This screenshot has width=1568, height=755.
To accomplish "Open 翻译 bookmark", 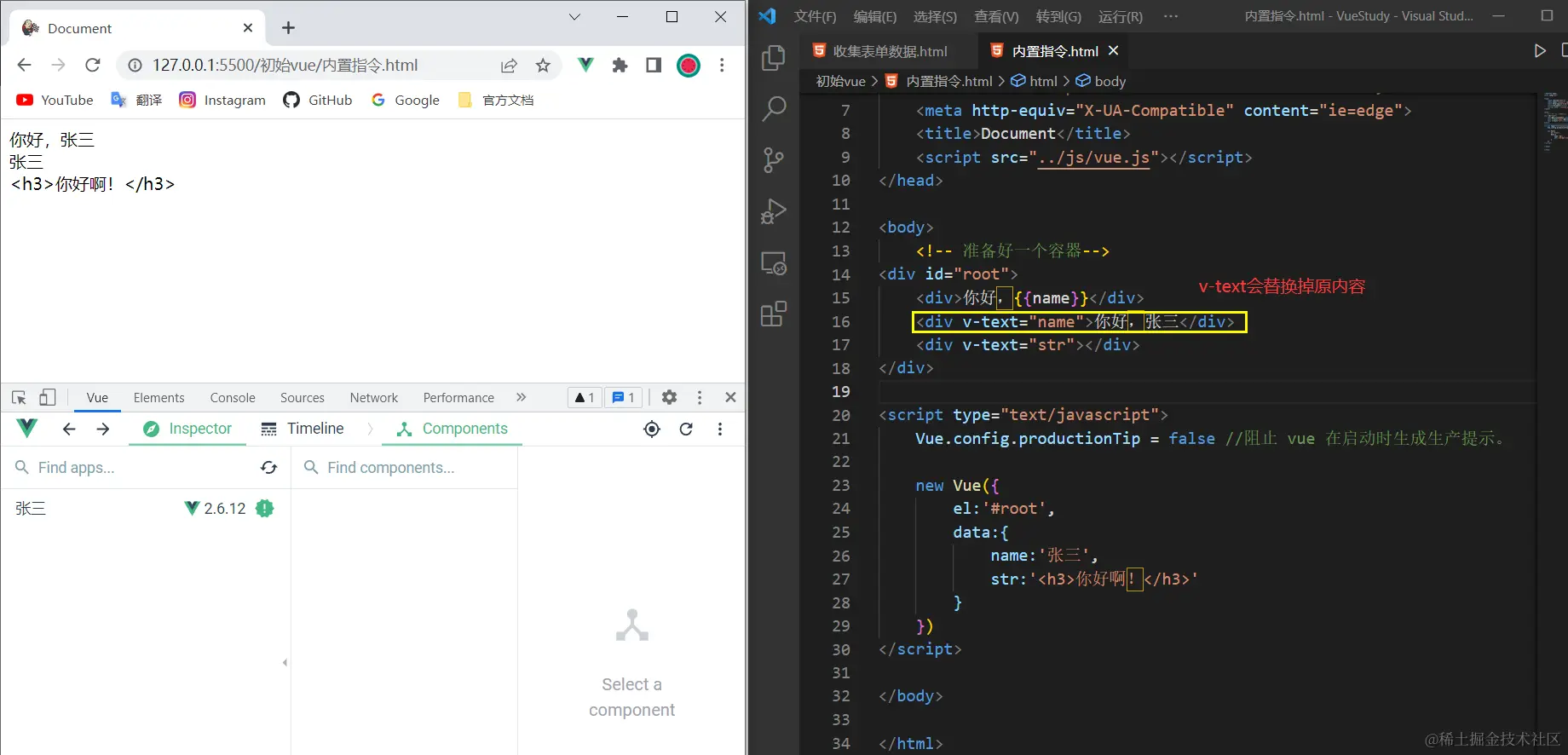I will point(136,100).
